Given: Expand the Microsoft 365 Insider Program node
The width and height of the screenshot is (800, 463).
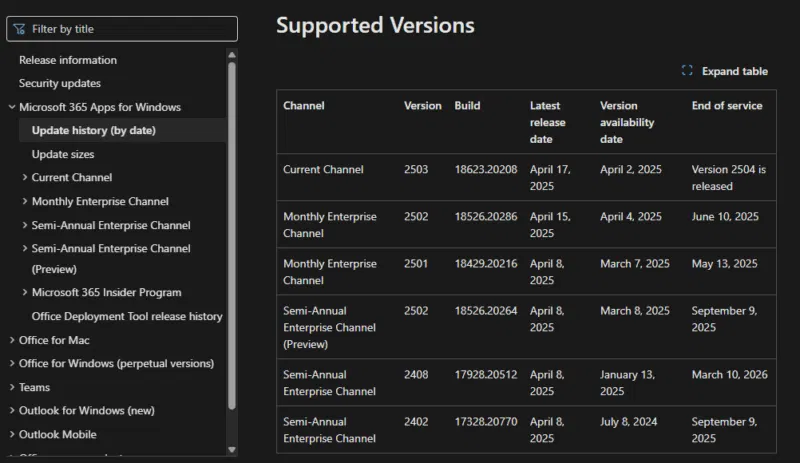Looking at the screenshot, I should coord(24,293).
